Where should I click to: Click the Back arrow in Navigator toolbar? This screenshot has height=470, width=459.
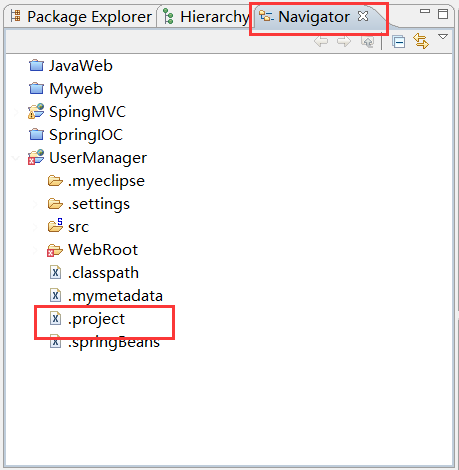pyautogui.click(x=321, y=41)
